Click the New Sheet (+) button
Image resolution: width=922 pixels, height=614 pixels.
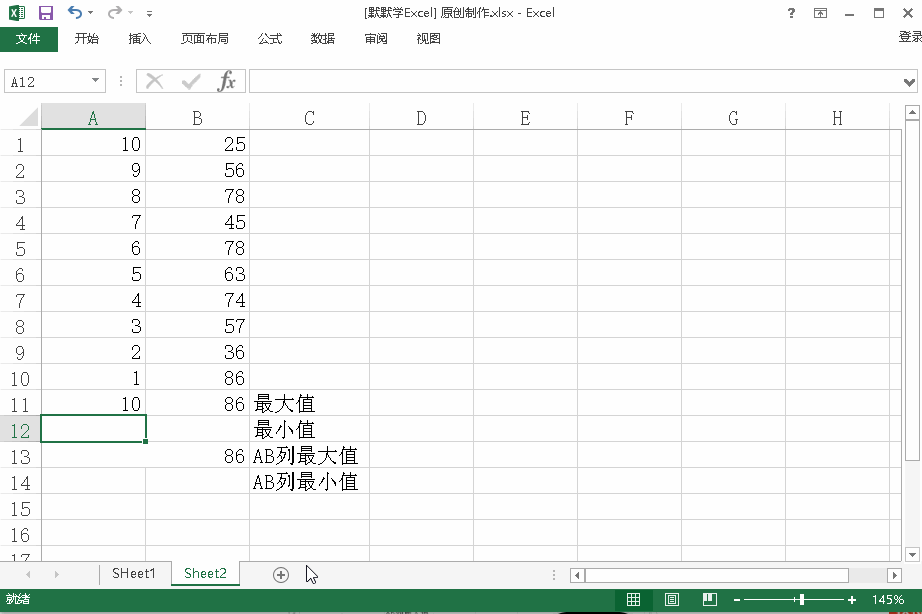point(280,574)
